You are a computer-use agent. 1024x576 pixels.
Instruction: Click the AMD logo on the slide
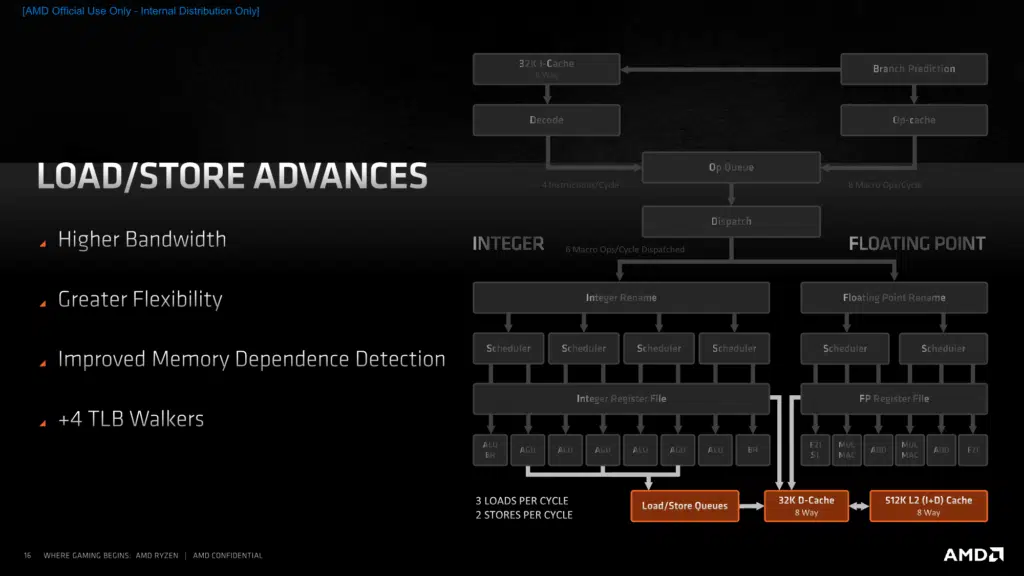[973, 554]
